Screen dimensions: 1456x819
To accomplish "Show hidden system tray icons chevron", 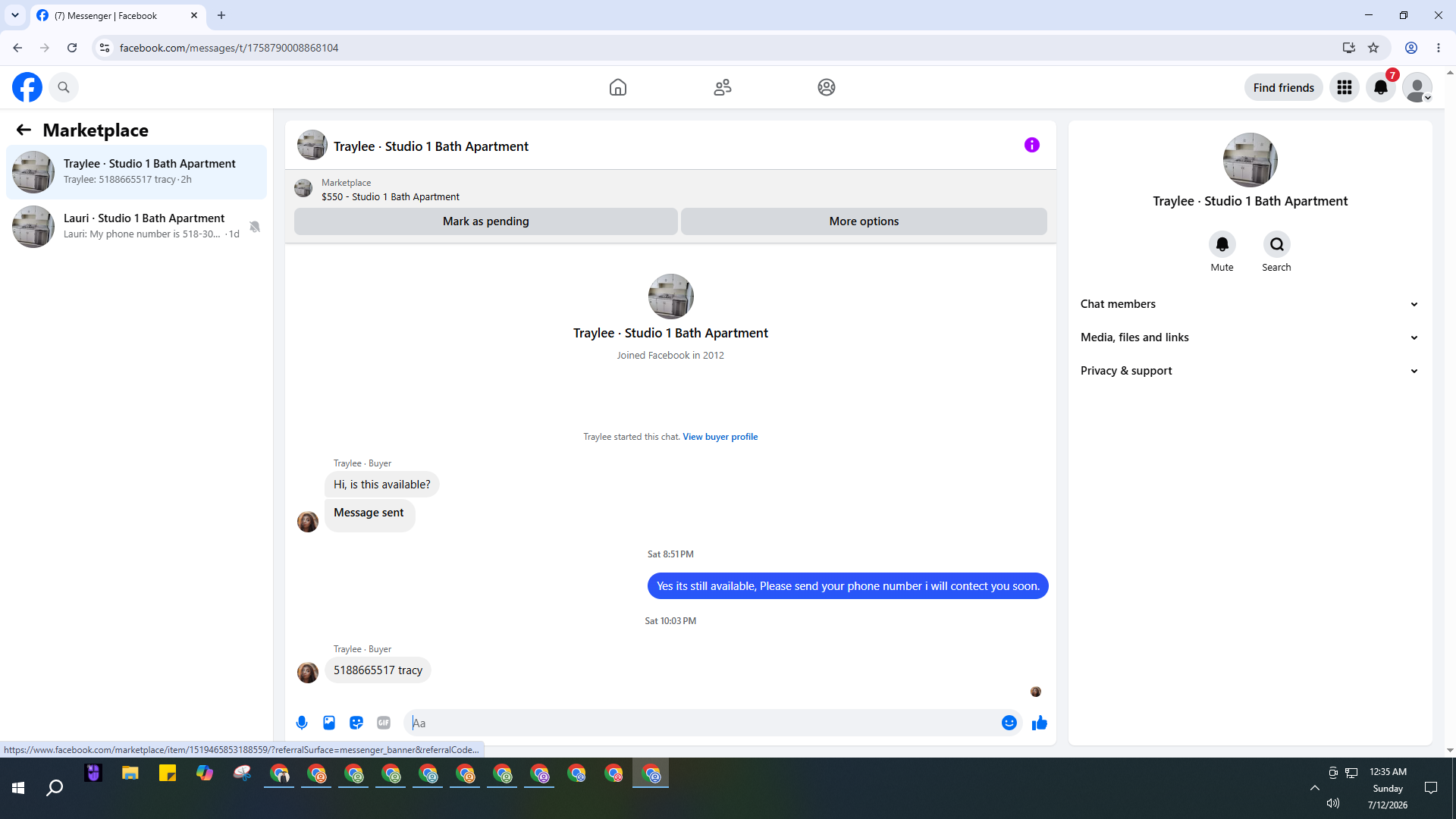I will coord(1315,788).
